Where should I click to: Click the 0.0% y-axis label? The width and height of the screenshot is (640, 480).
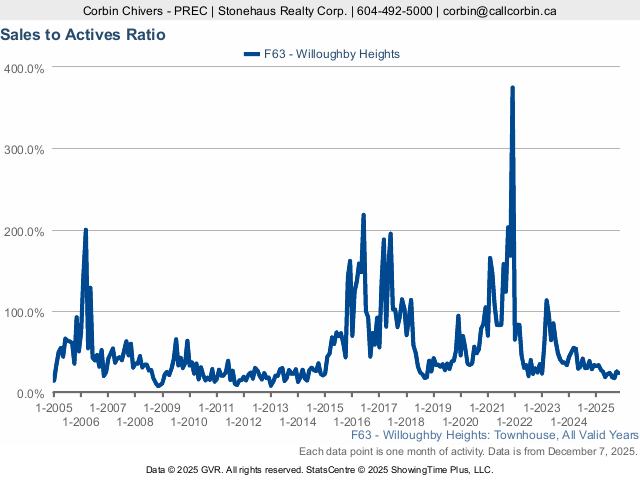tap(27, 394)
